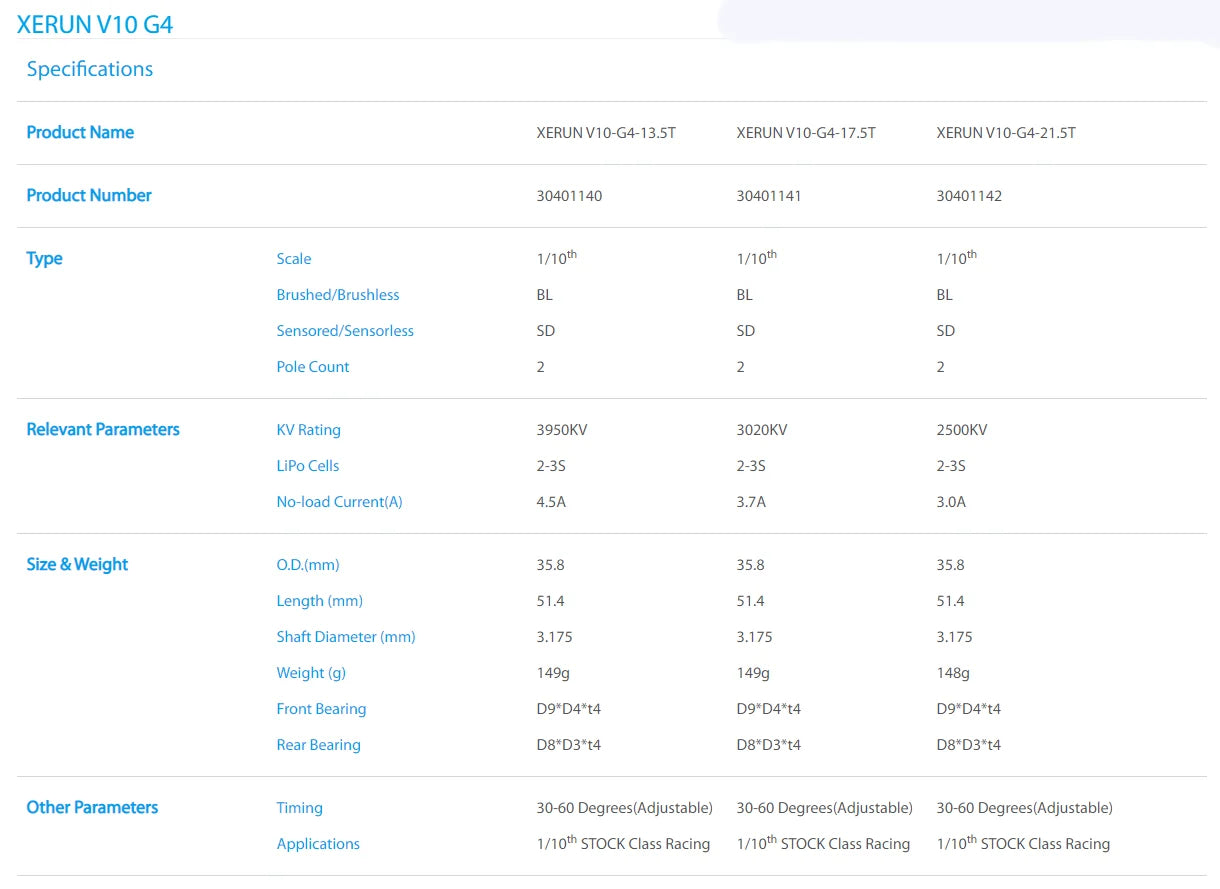Viewport: 1220px width, 889px height.
Task: Click the XERUN V10-G4-17.5T column header
Action: coord(806,133)
